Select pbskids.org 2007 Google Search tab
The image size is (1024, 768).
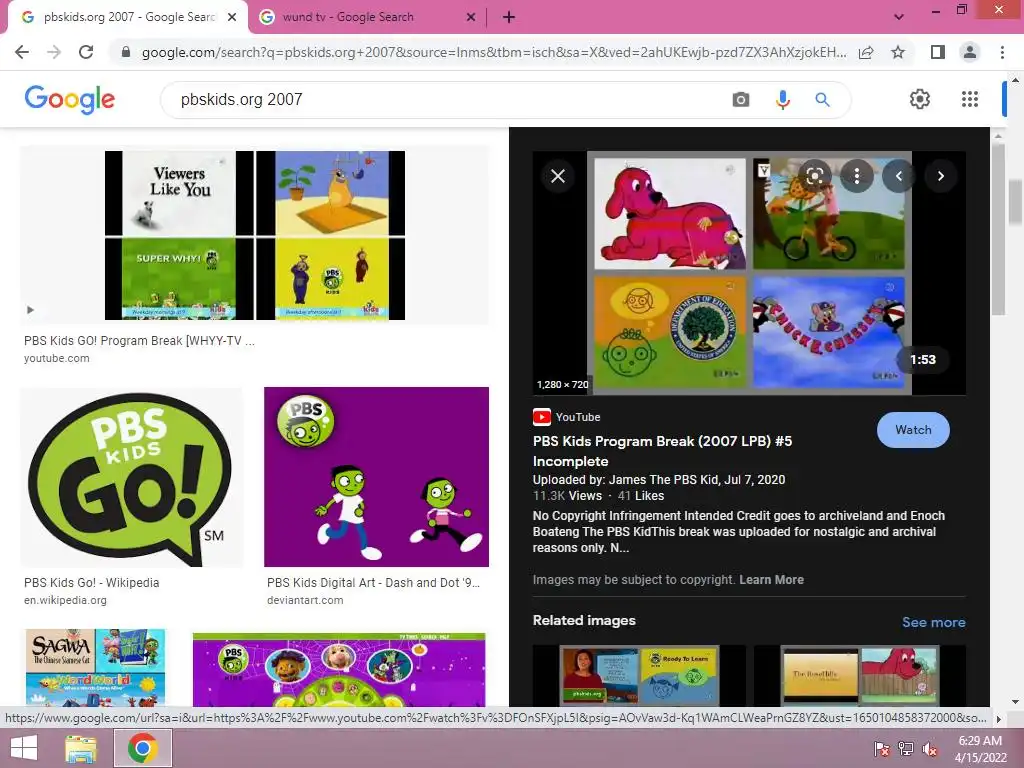click(127, 18)
